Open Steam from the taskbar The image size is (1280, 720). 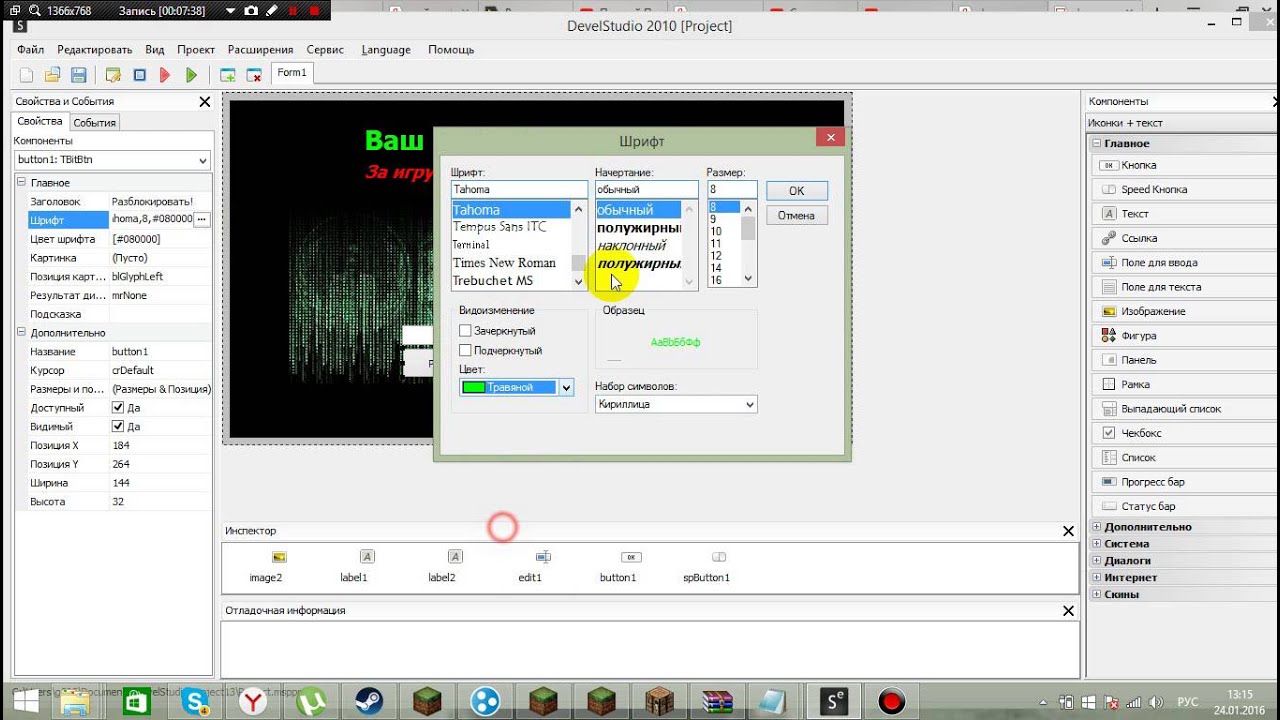tap(372, 702)
